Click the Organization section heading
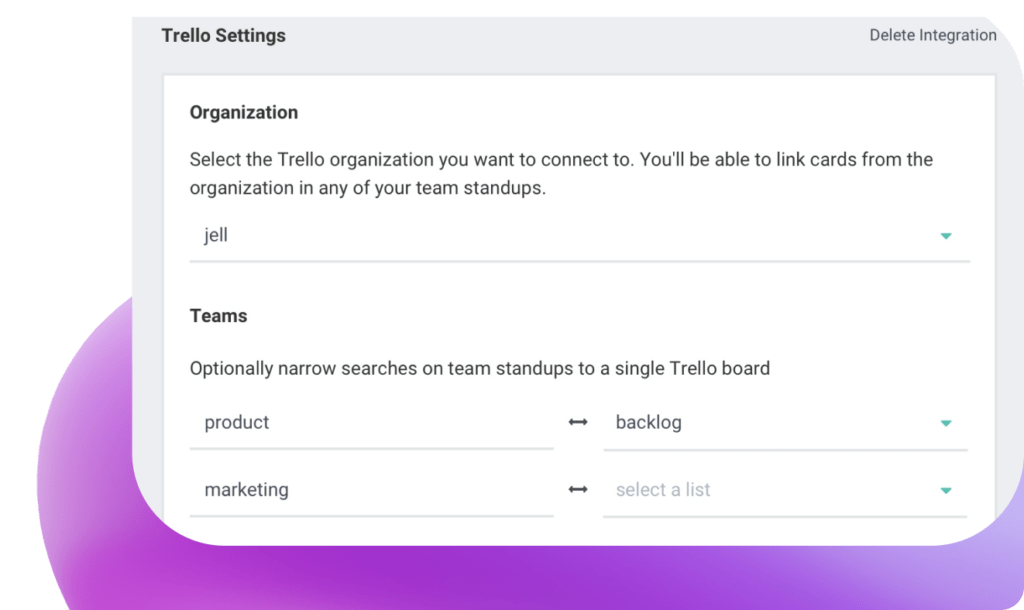Screen dimensions: 1024x610 (244, 113)
